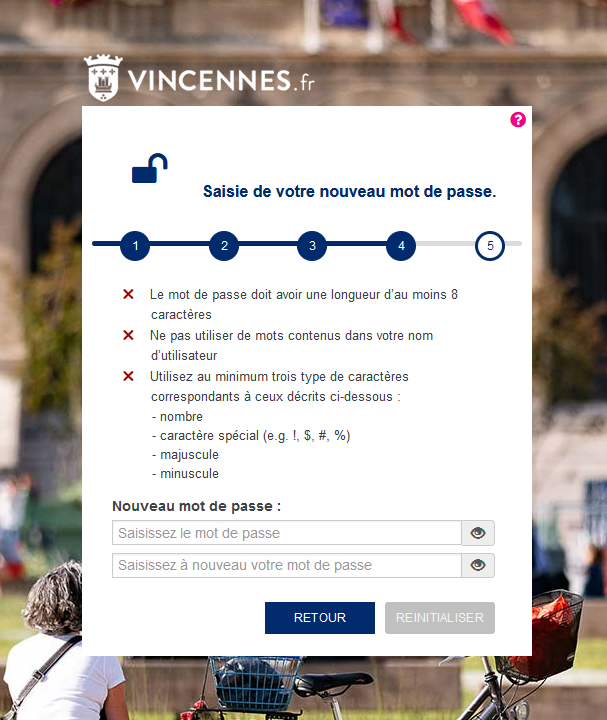This screenshot has height=720, width=607.
Task: Click the Vincennes coat of arms logo
Action: coord(103,78)
